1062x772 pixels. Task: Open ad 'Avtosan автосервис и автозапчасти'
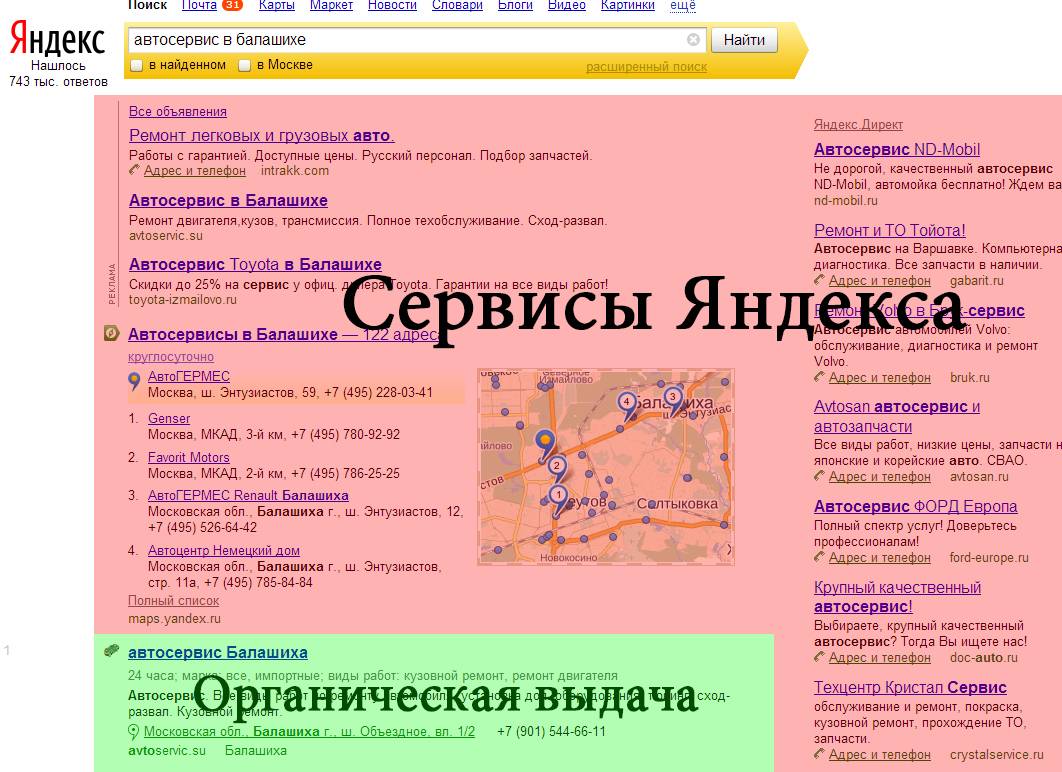click(x=897, y=416)
